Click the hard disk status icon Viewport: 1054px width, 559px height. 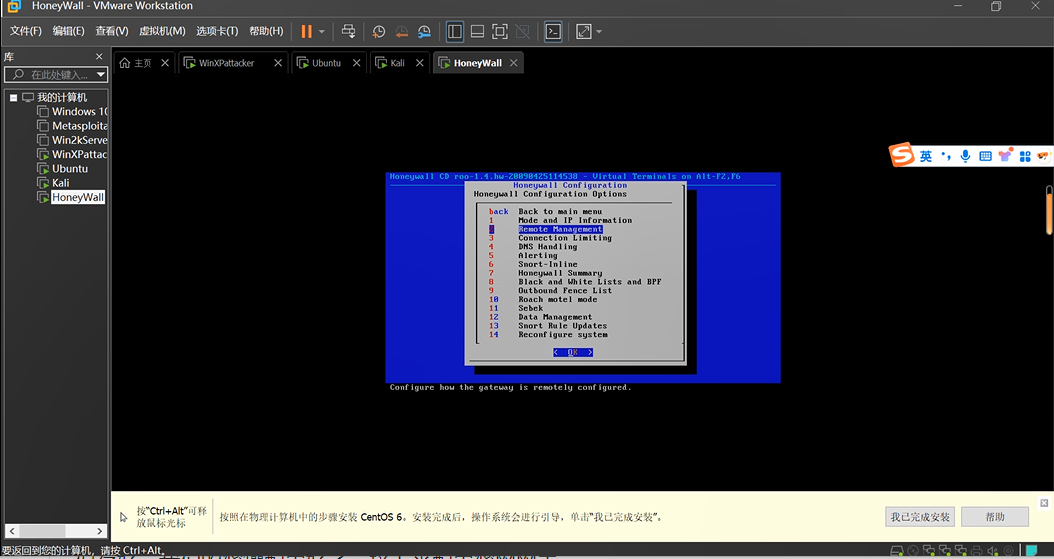[897, 552]
